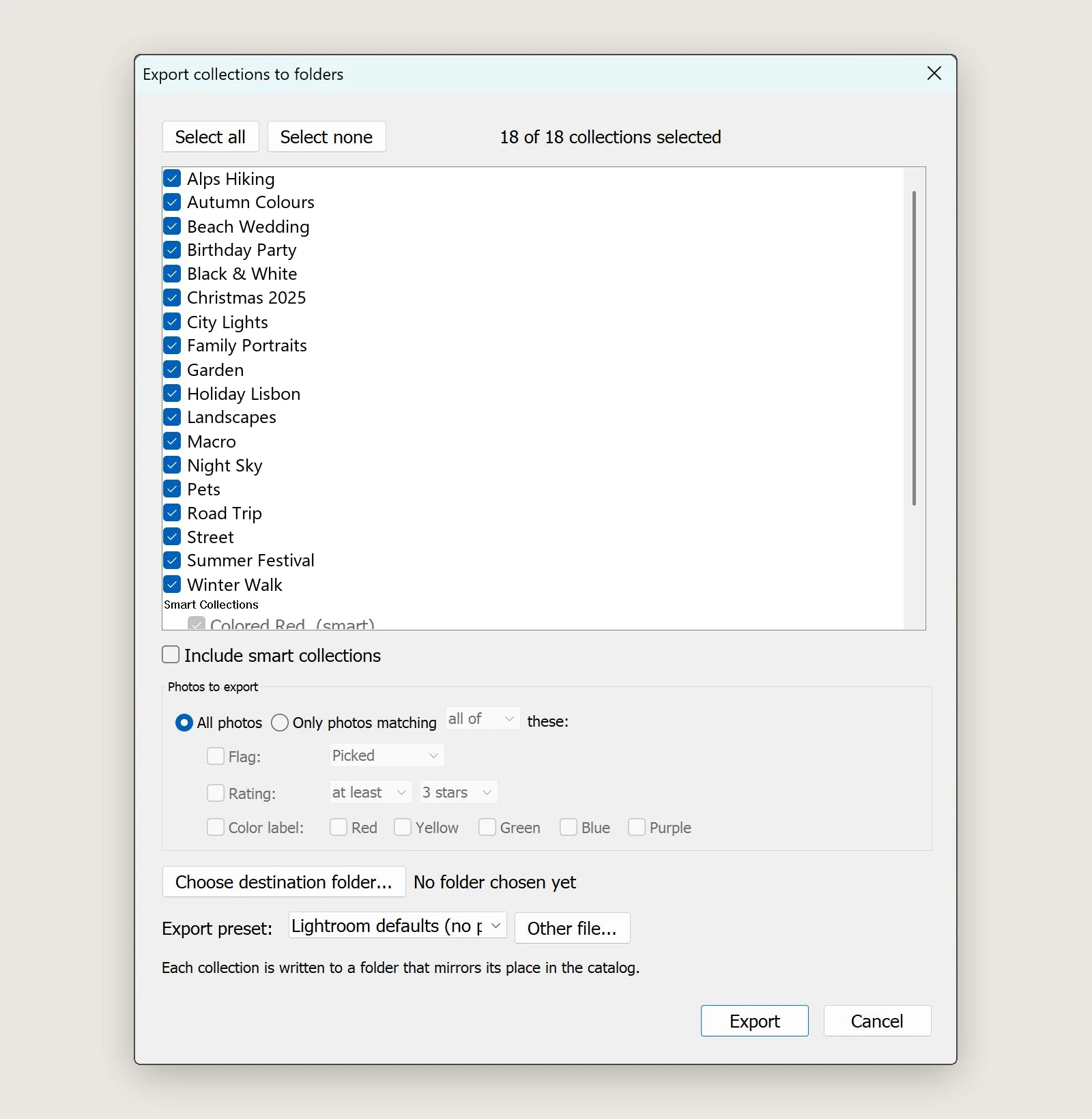Check the Purple color label
The image size is (1092, 1119).
(x=637, y=827)
